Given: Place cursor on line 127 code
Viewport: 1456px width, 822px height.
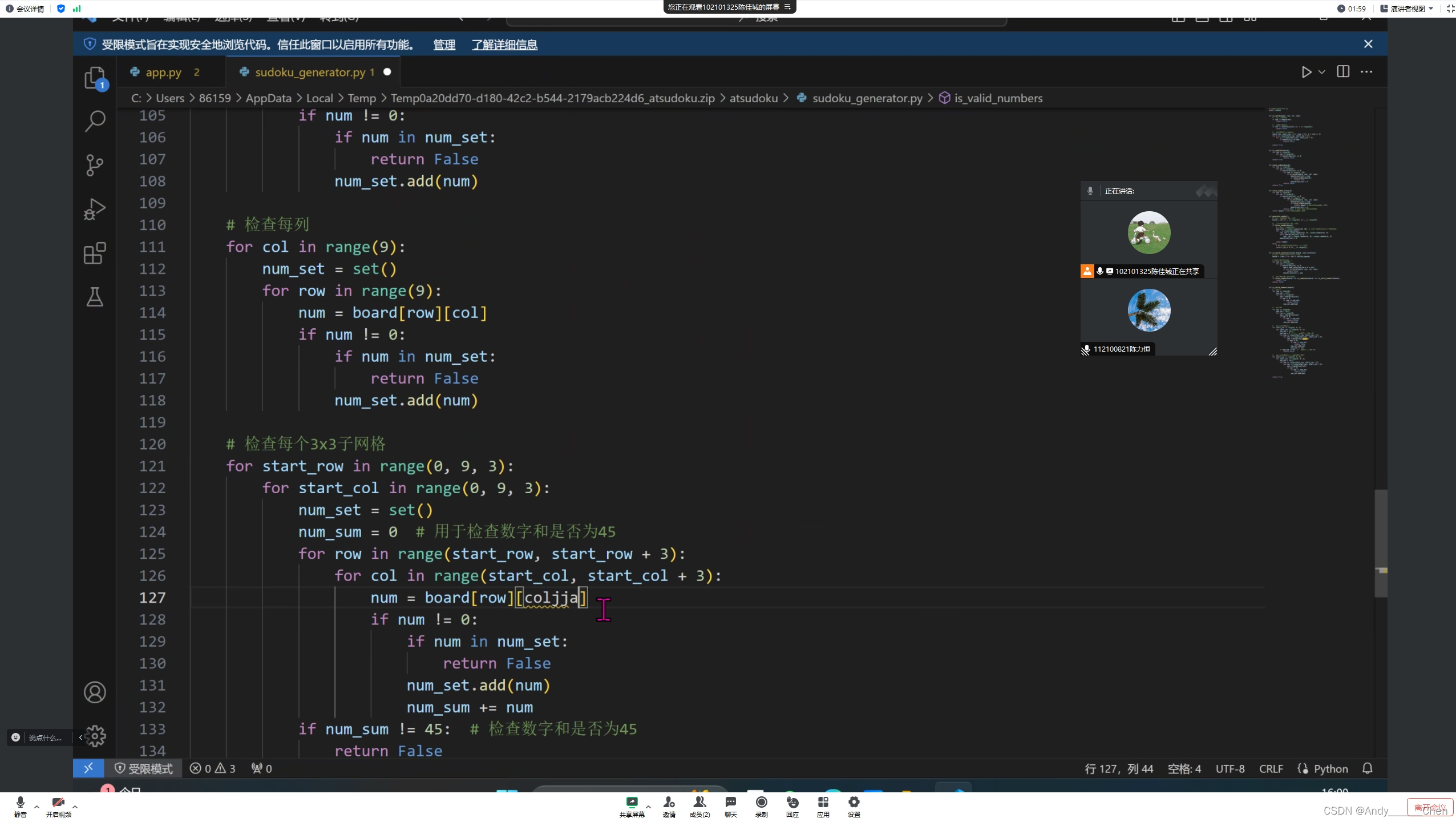Looking at the screenshot, I should tap(478, 598).
